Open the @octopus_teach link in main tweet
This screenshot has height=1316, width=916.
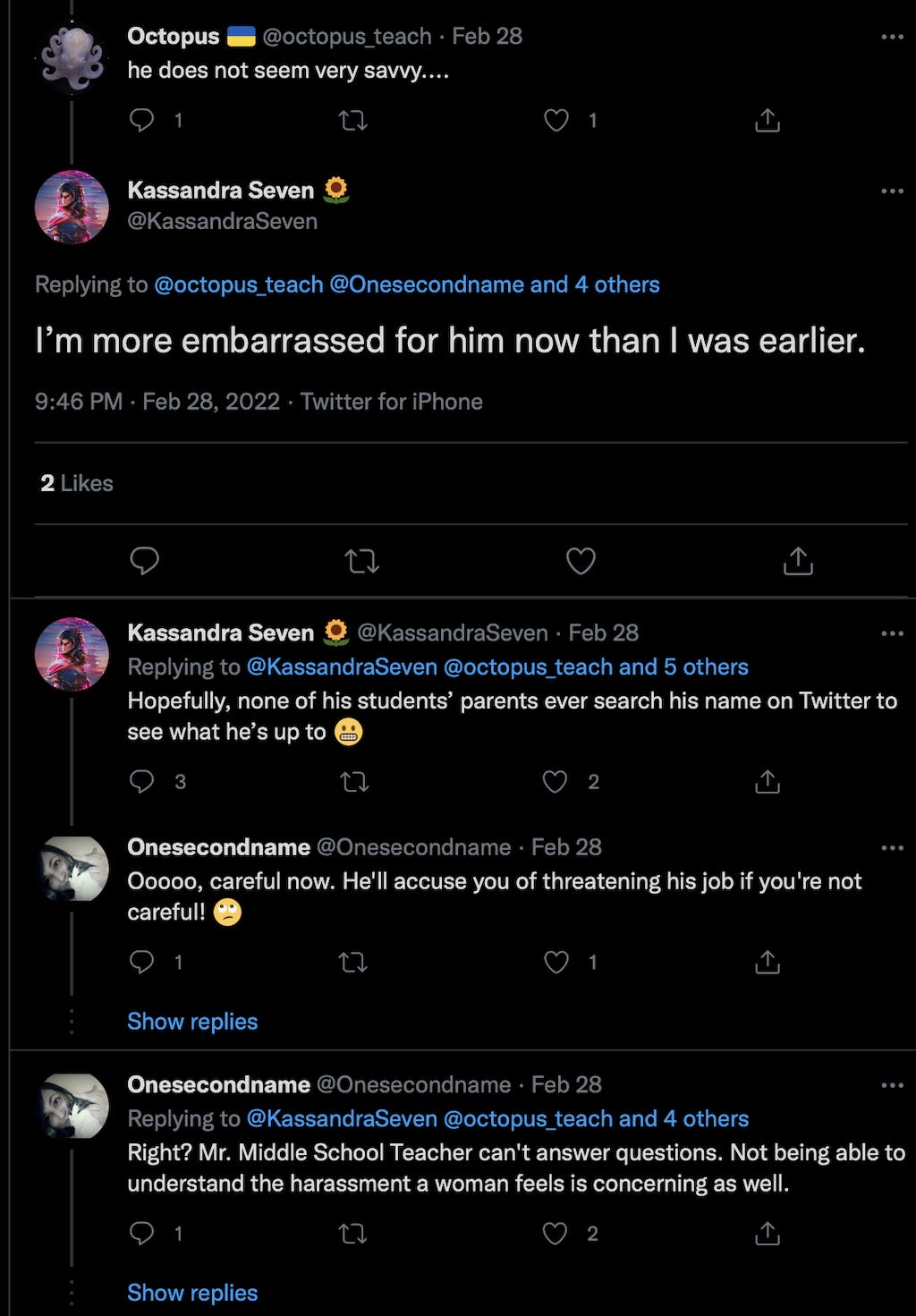pyautogui.click(x=239, y=284)
